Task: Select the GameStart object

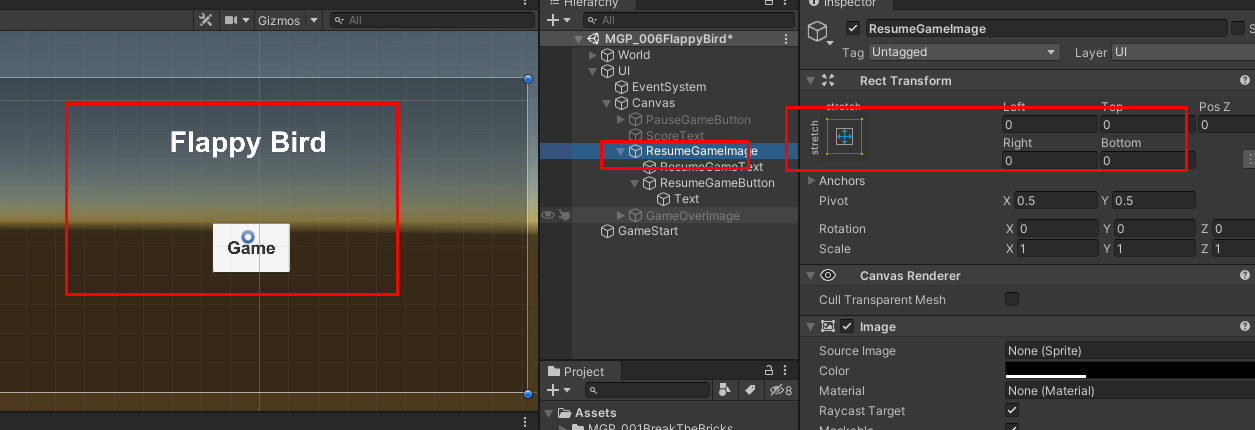Action: tap(647, 231)
